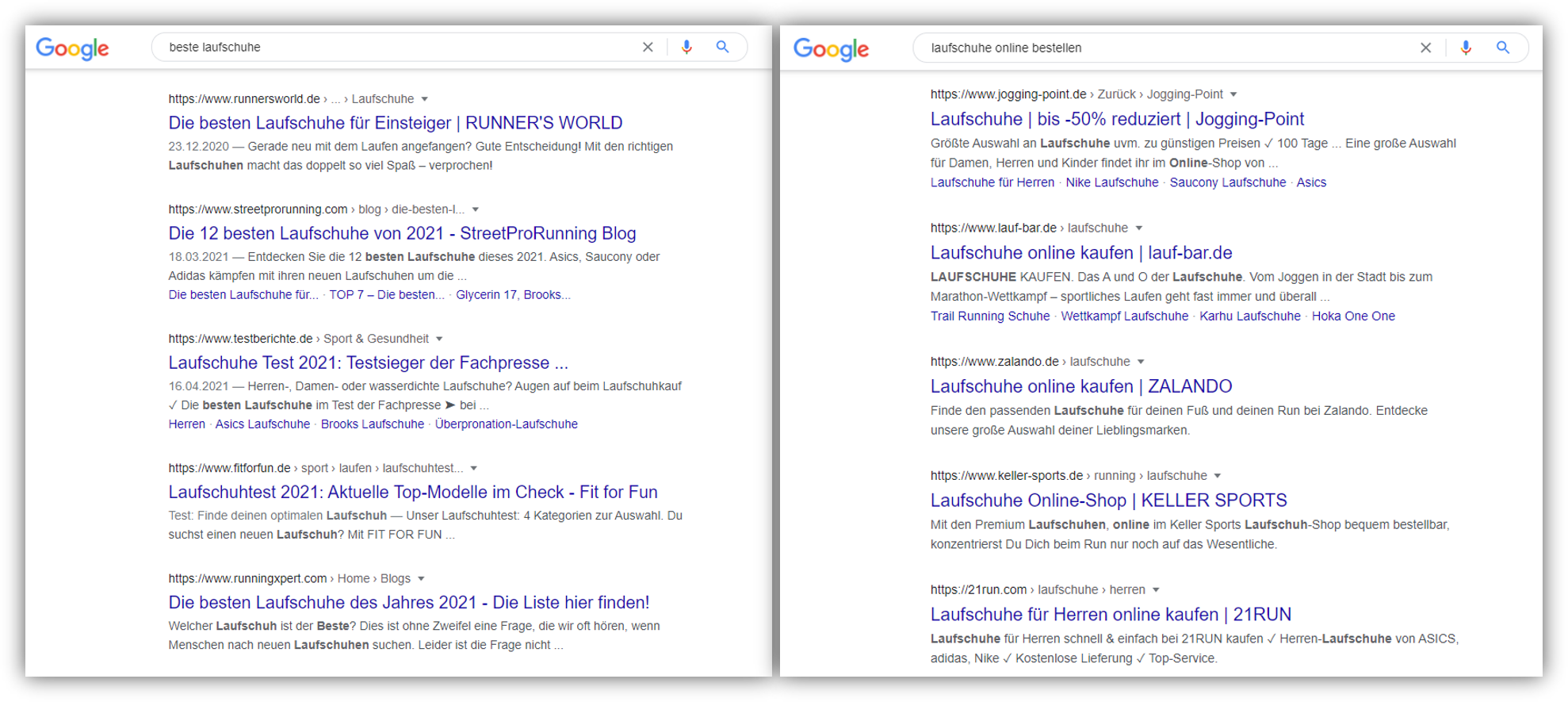Open 'Die 12 besten Laufschuhe von 2021' result
Screen dimensions: 1568x702
402,233
